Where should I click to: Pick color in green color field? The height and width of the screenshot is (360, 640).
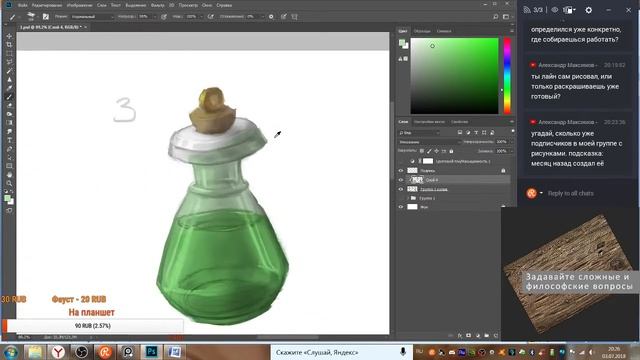pyautogui.click(x=454, y=76)
